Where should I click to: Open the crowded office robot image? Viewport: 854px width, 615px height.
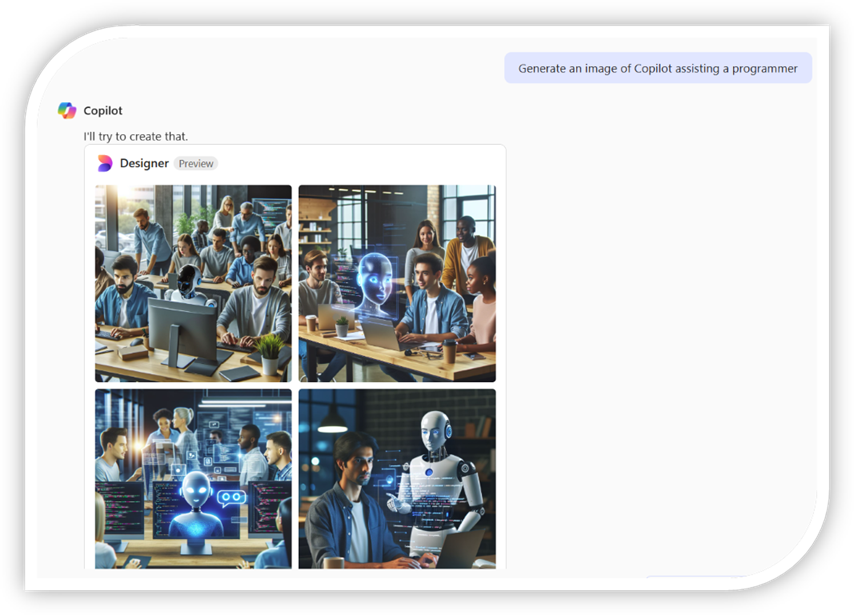coord(193,283)
